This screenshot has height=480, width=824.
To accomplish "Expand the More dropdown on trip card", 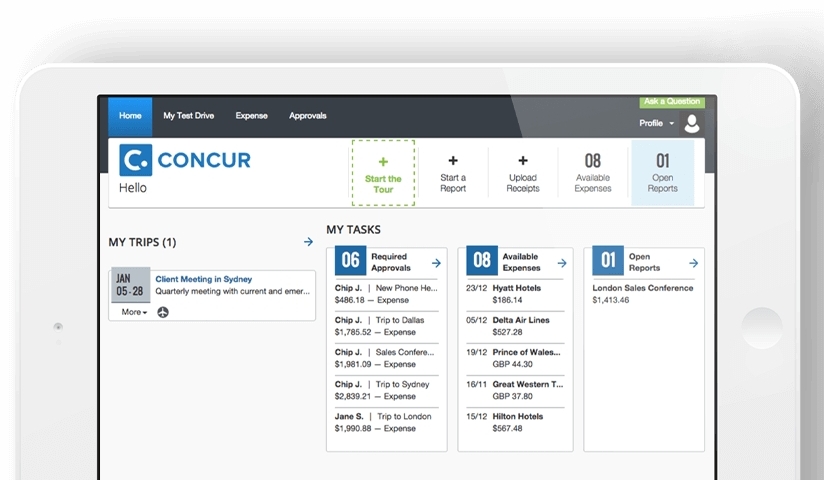I will pos(134,312).
